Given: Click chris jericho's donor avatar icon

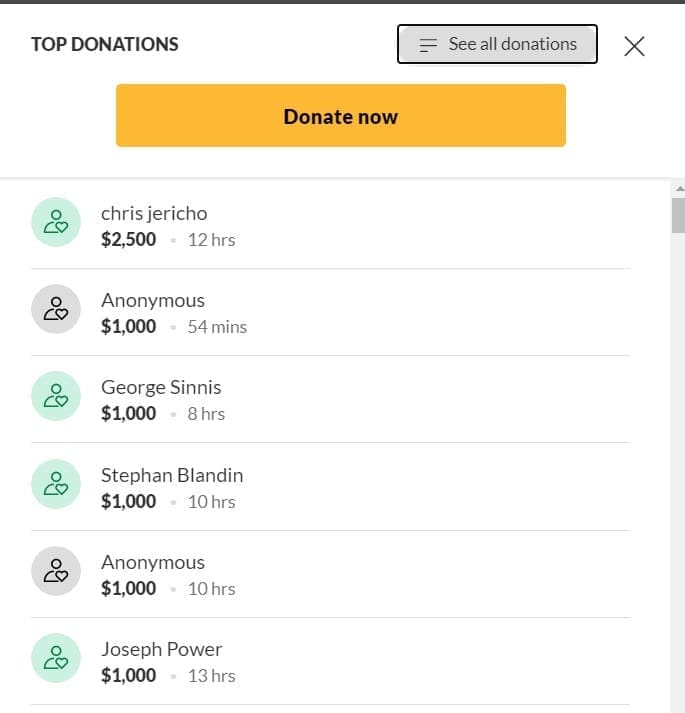Looking at the screenshot, I should tap(56, 222).
